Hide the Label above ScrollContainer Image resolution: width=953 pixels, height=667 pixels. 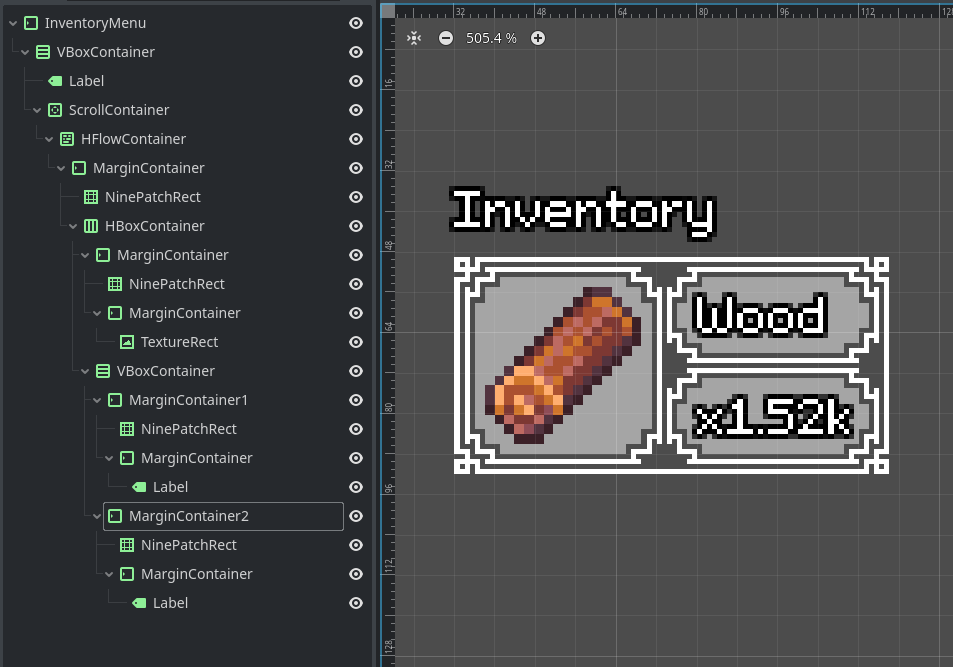(356, 81)
